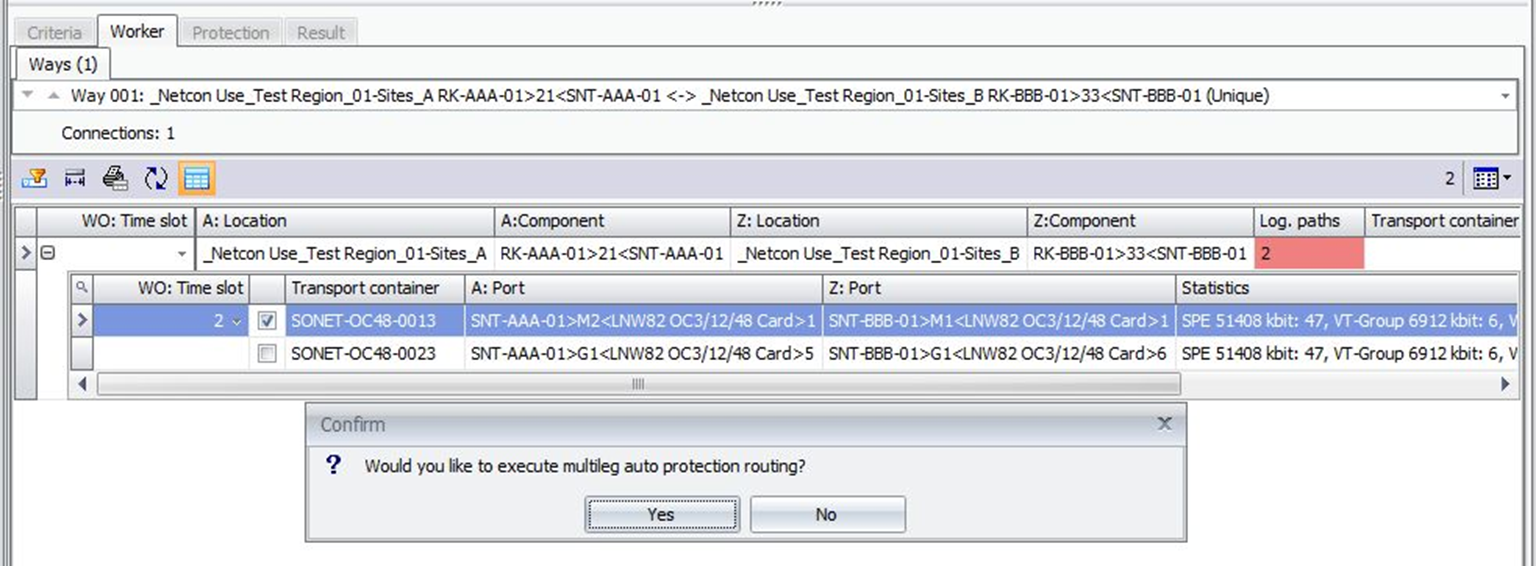
Task: Expand the Way 001 dropdown arrow at right
Action: (1505, 96)
